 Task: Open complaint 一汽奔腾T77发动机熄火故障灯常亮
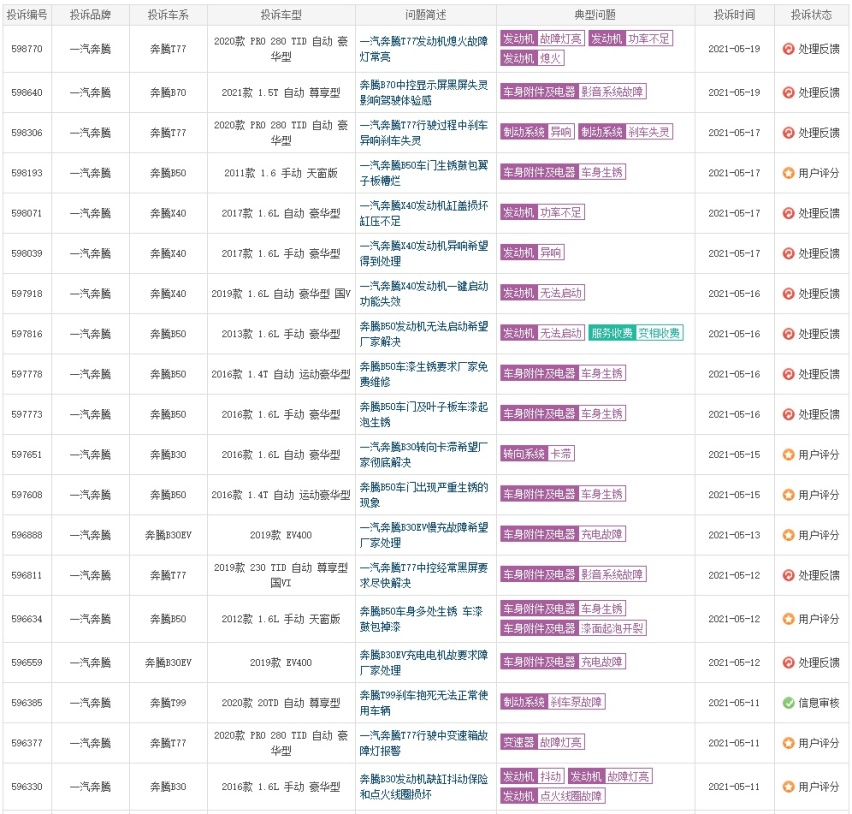point(424,49)
